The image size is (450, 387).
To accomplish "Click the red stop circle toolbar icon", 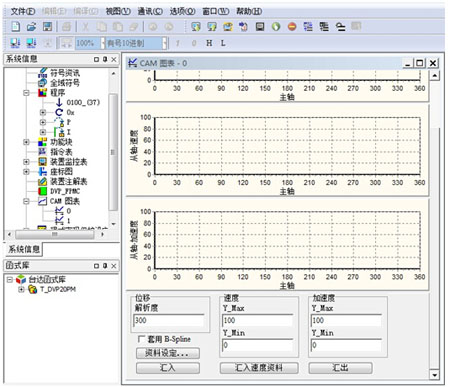I will tap(292, 26).
